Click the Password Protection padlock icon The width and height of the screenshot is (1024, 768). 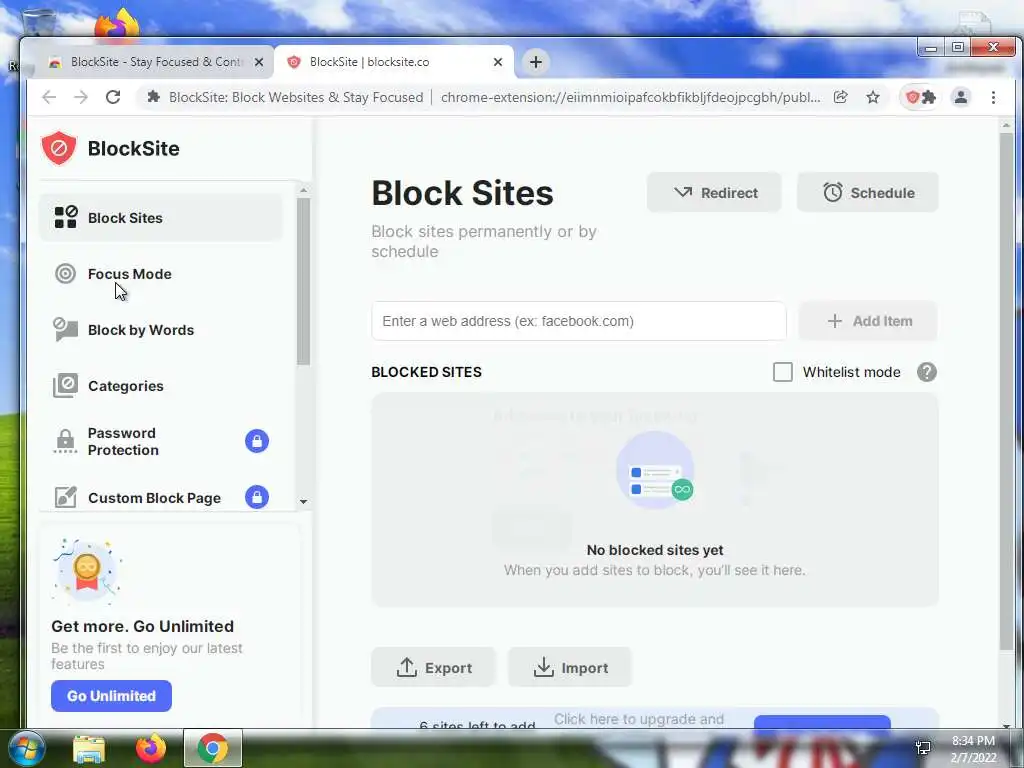point(65,441)
